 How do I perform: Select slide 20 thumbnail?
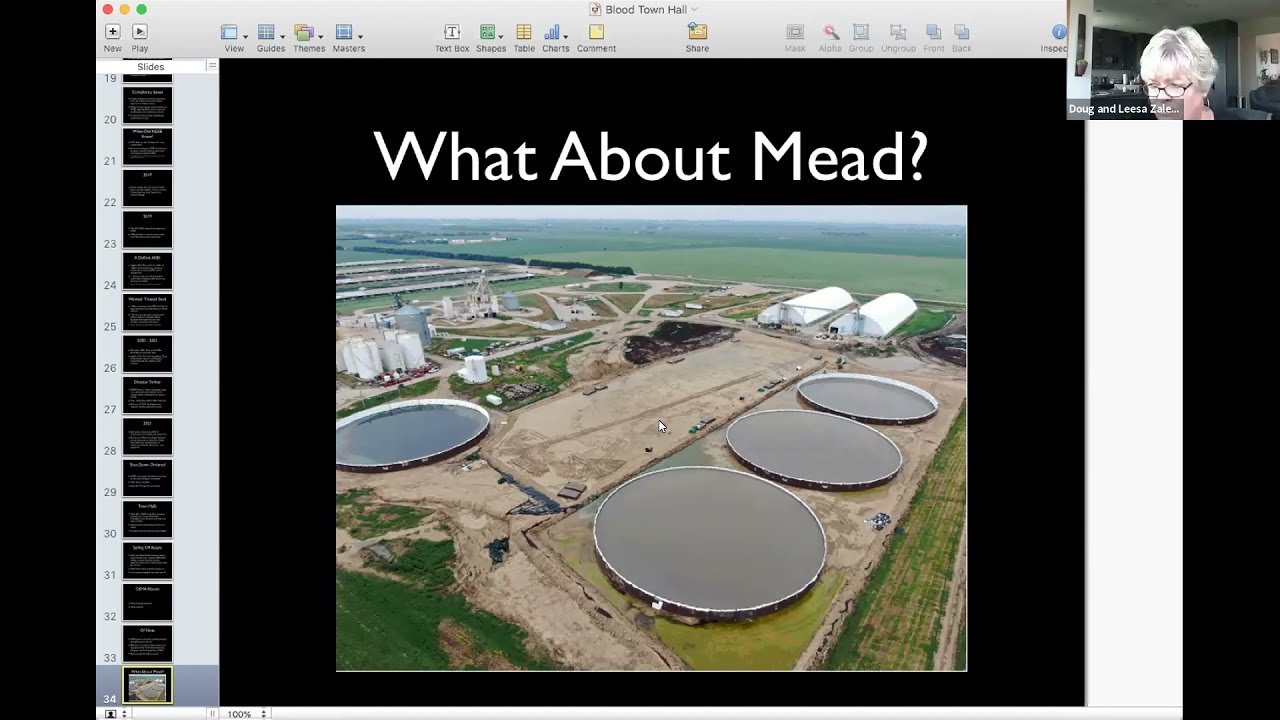click(x=148, y=105)
